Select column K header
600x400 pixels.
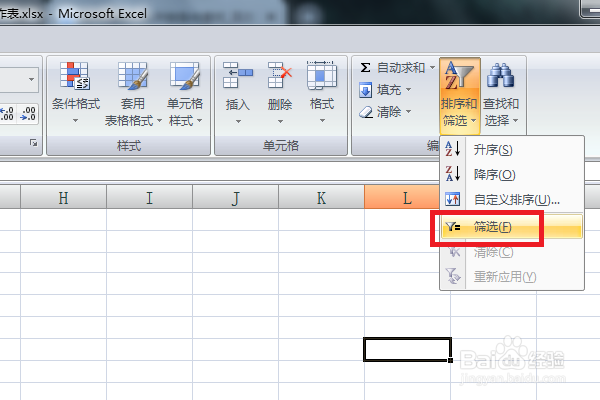click(321, 198)
